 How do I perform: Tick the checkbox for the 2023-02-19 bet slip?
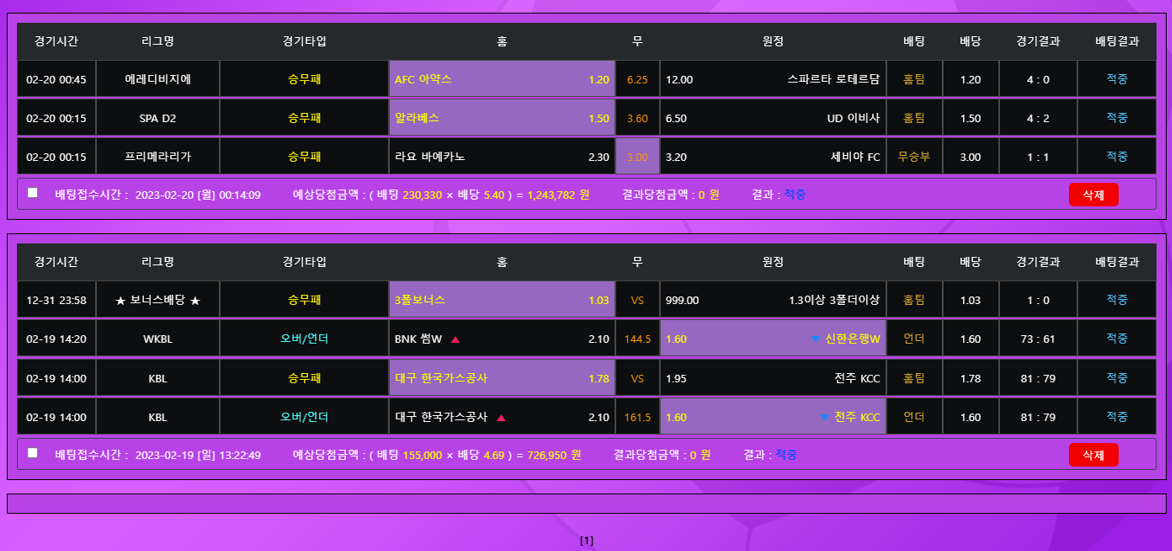click(x=33, y=453)
